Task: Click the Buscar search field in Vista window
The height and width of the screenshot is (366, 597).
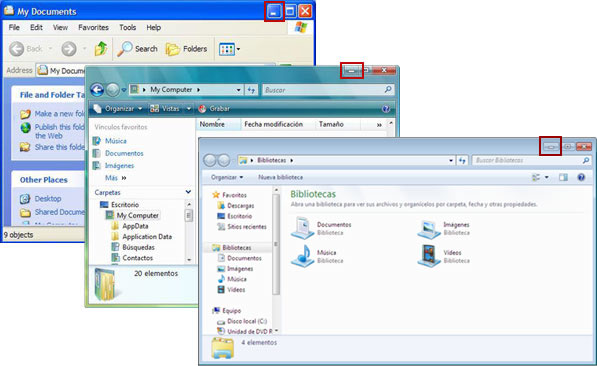Action: (x=327, y=90)
